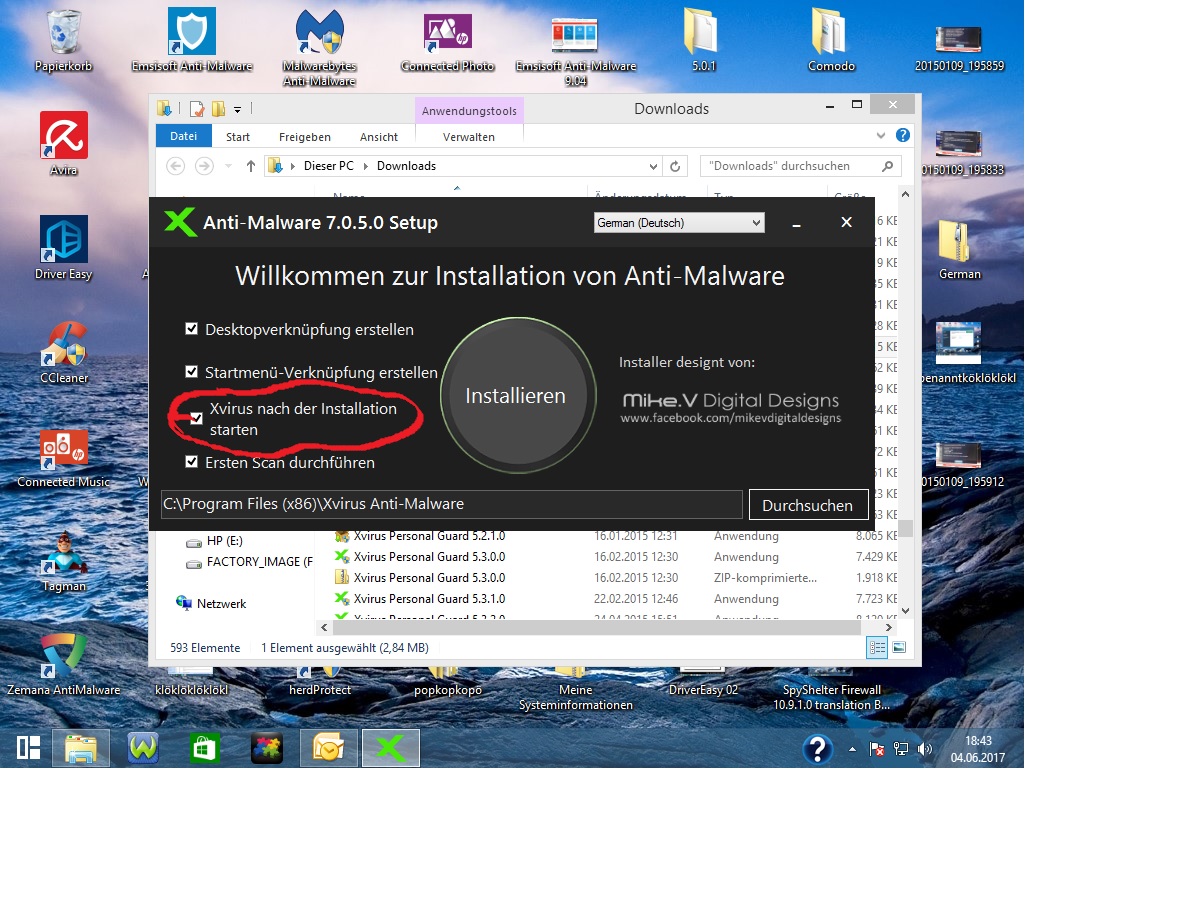1192x900 pixels.
Task: Click the Action Center flag tray icon
Action: [876, 749]
